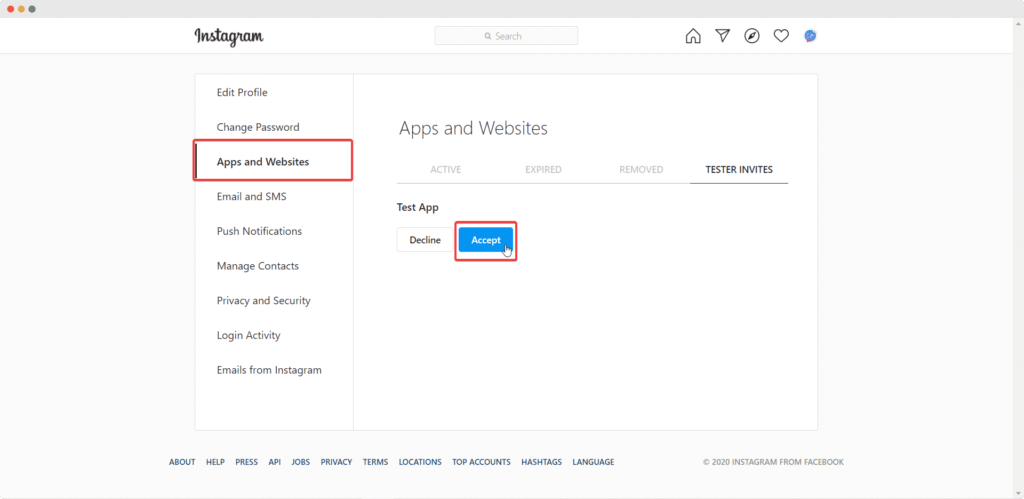Click the search field
1024x499 pixels.
tap(506, 36)
